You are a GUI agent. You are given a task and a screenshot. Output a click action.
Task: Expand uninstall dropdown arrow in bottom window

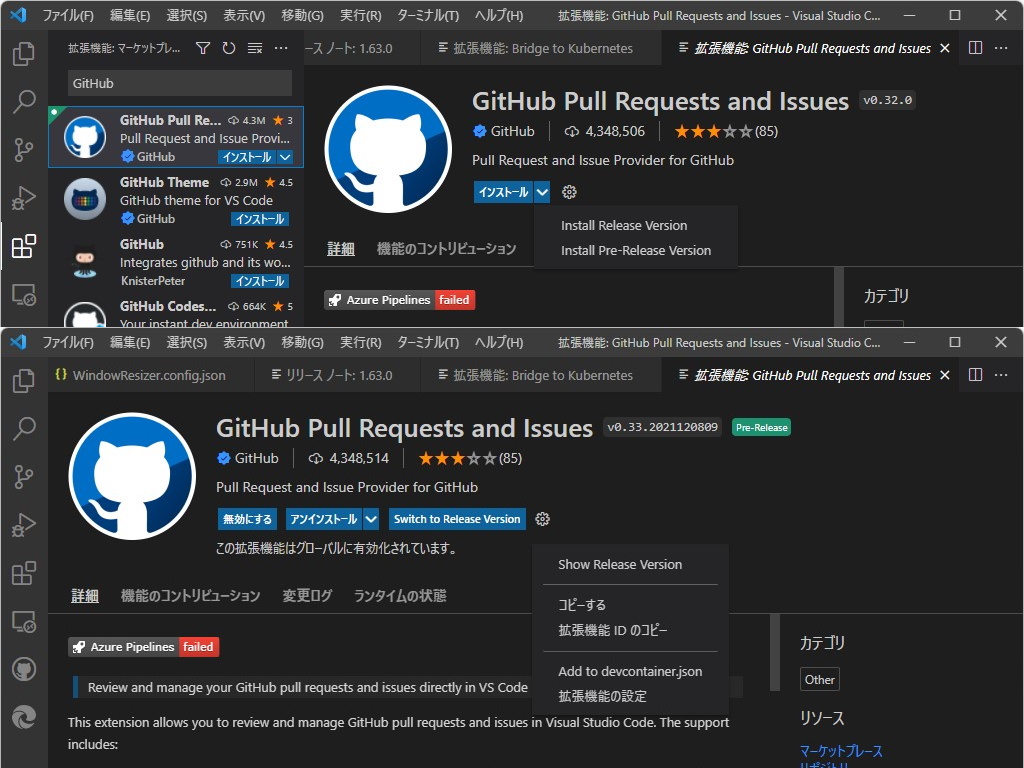click(x=371, y=519)
